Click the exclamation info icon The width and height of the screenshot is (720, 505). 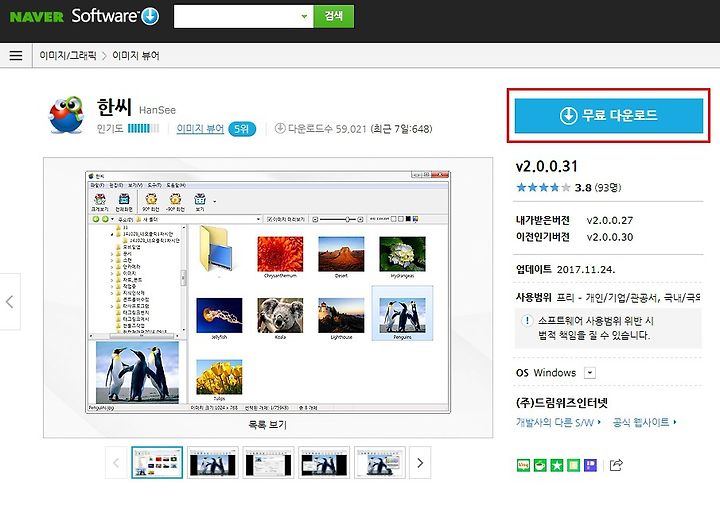click(x=527, y=320)
